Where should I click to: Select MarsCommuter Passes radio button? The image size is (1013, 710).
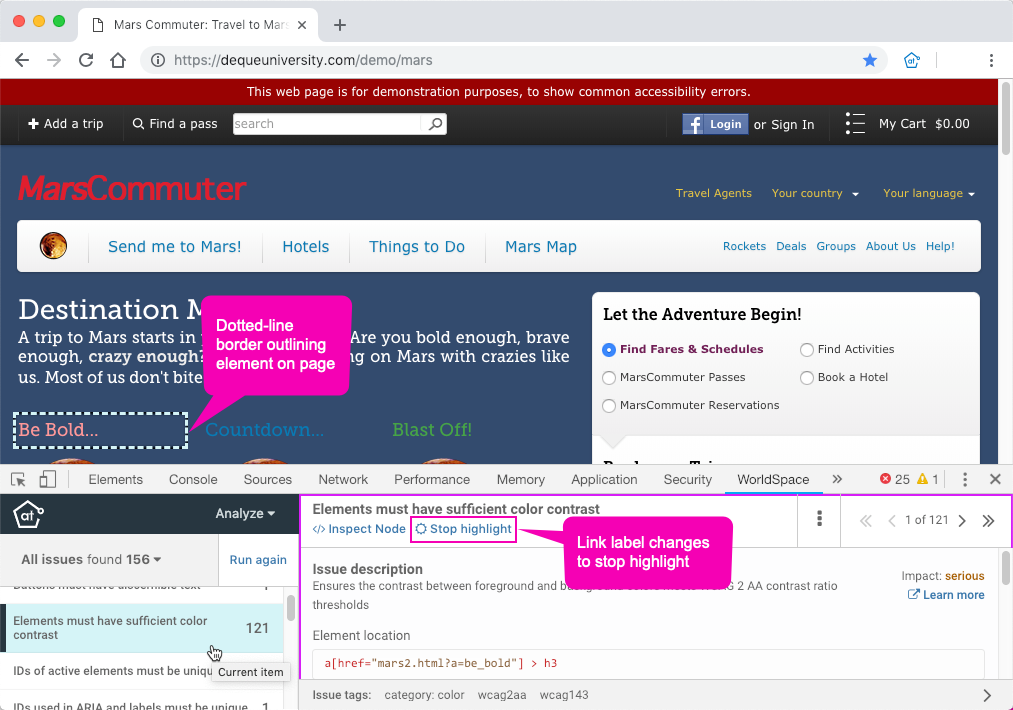pos(609,378)
